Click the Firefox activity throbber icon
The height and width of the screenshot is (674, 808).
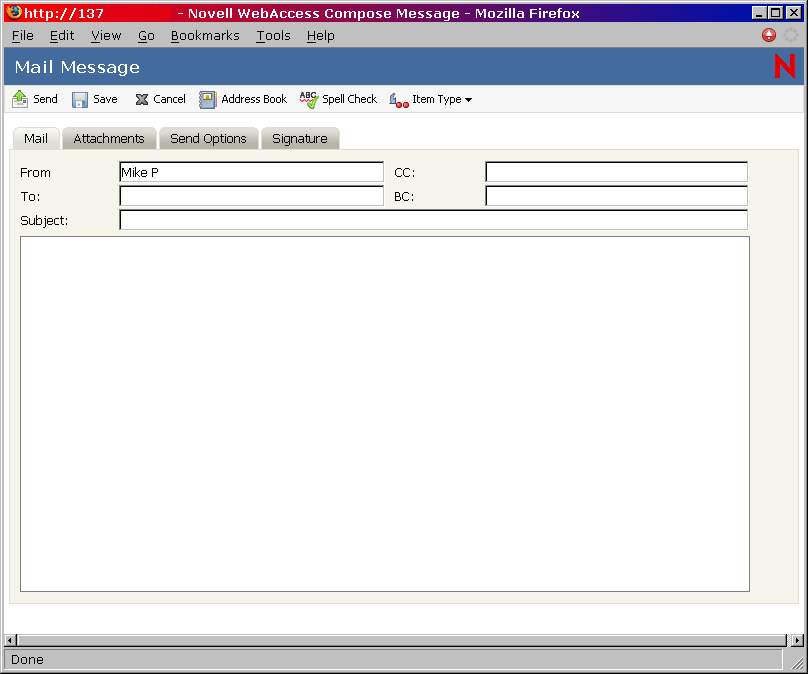pos(790,35)
